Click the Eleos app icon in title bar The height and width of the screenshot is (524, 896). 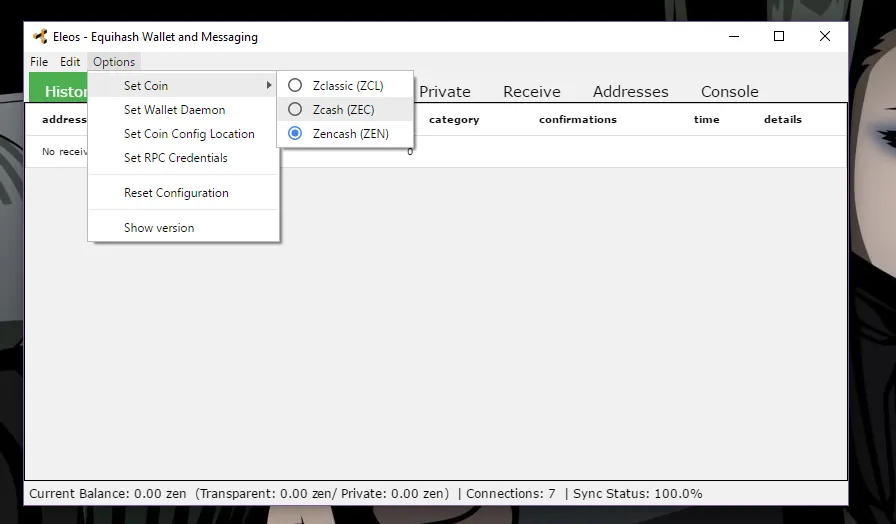(40, 37)
